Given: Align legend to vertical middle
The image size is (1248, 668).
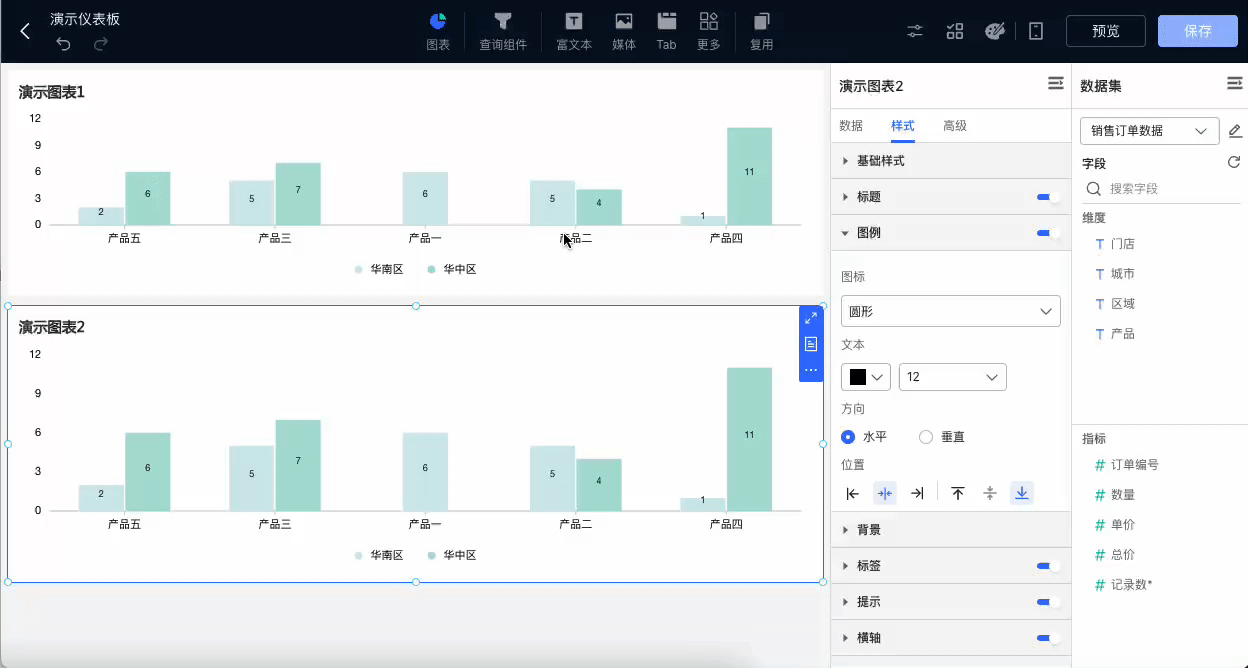Looking at the screenshot, I should tap(990, 493).
